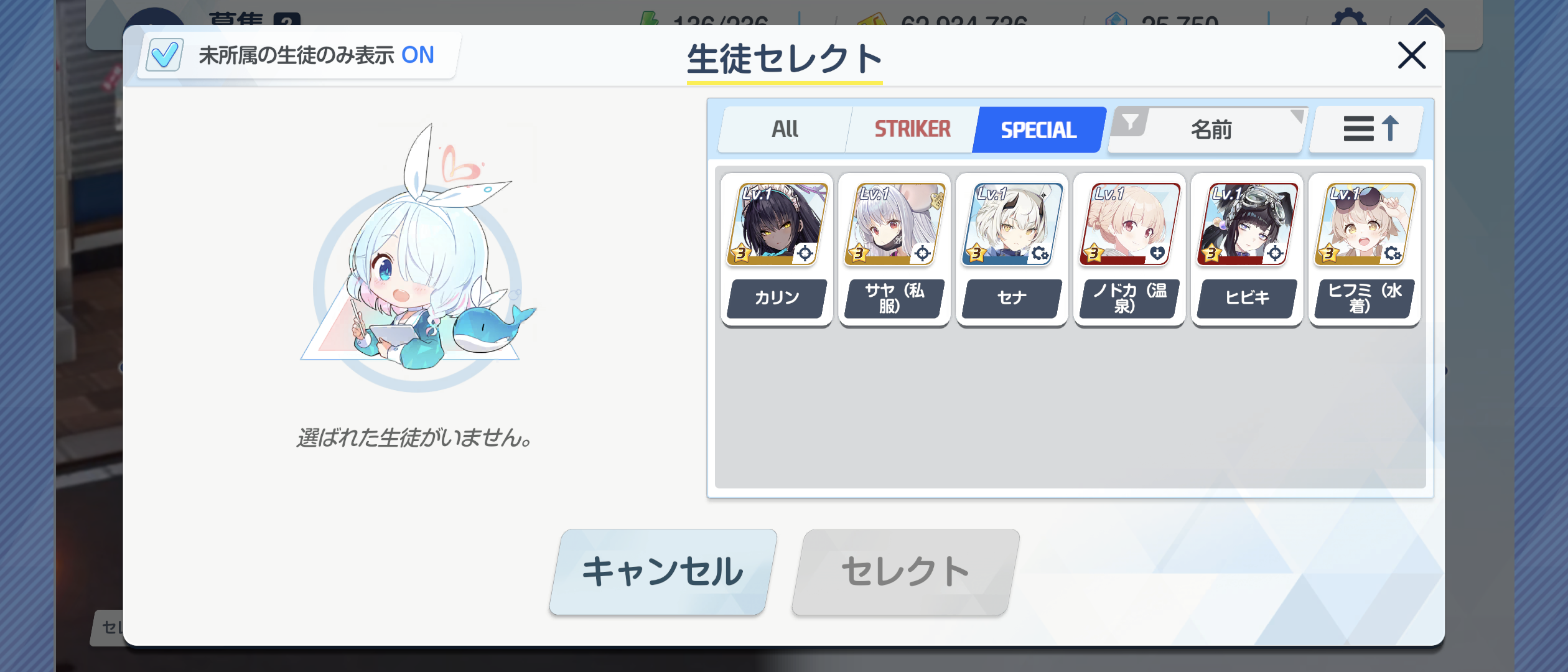Choose the セナ student card

point(1012,250)
